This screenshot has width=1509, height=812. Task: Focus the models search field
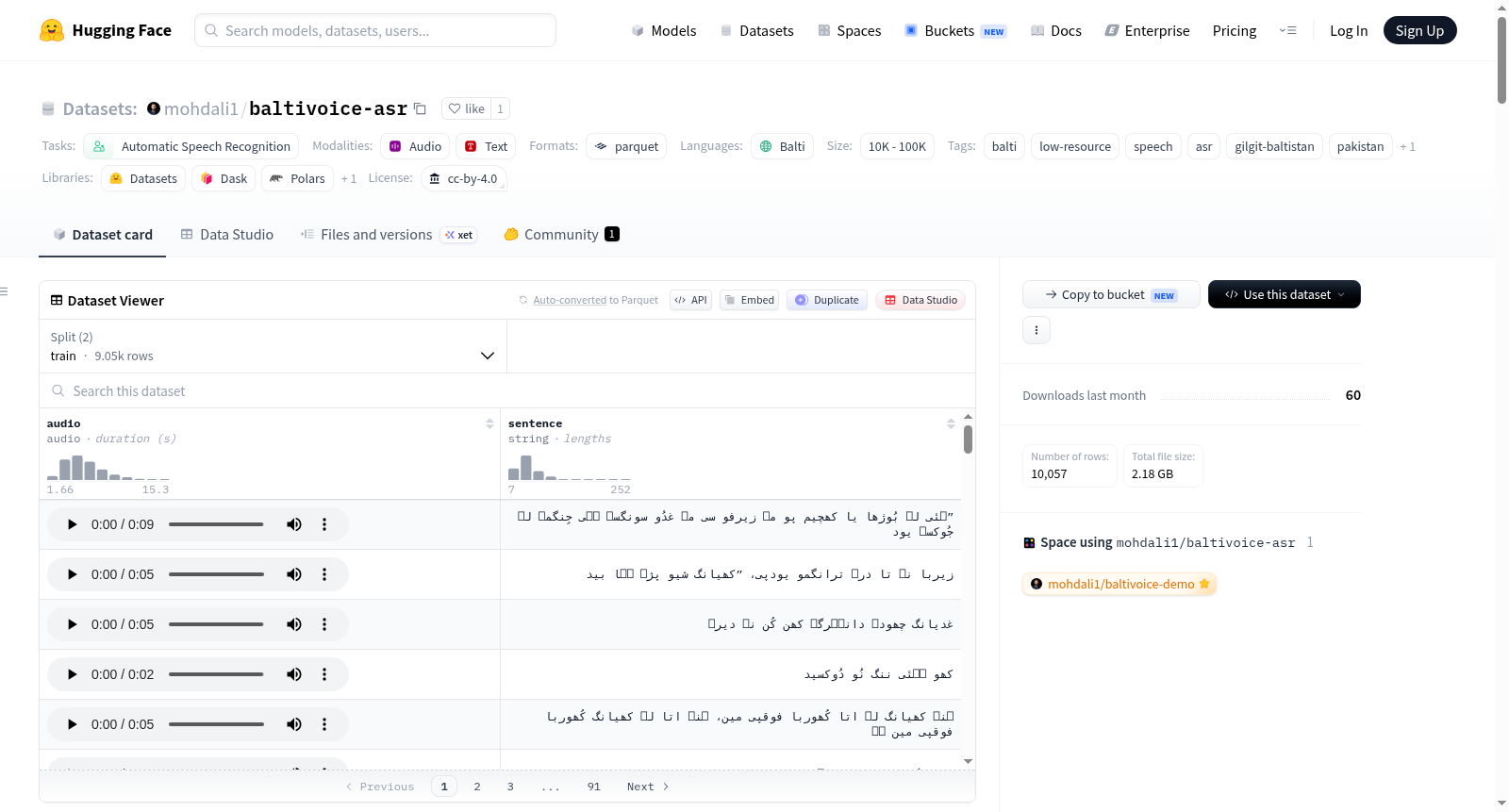click(x=375, y=30)
